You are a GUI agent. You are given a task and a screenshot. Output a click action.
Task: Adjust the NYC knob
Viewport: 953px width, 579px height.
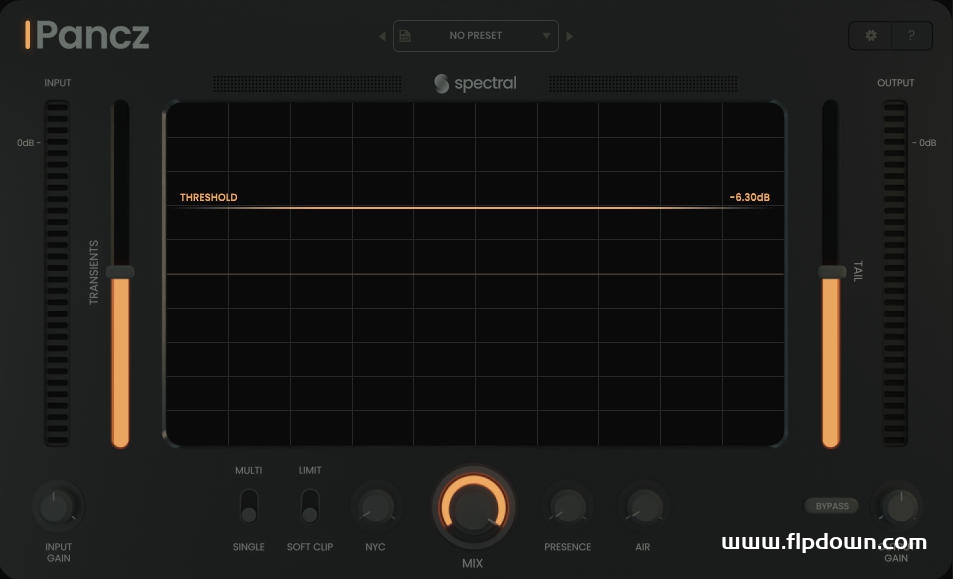point(376,506)
